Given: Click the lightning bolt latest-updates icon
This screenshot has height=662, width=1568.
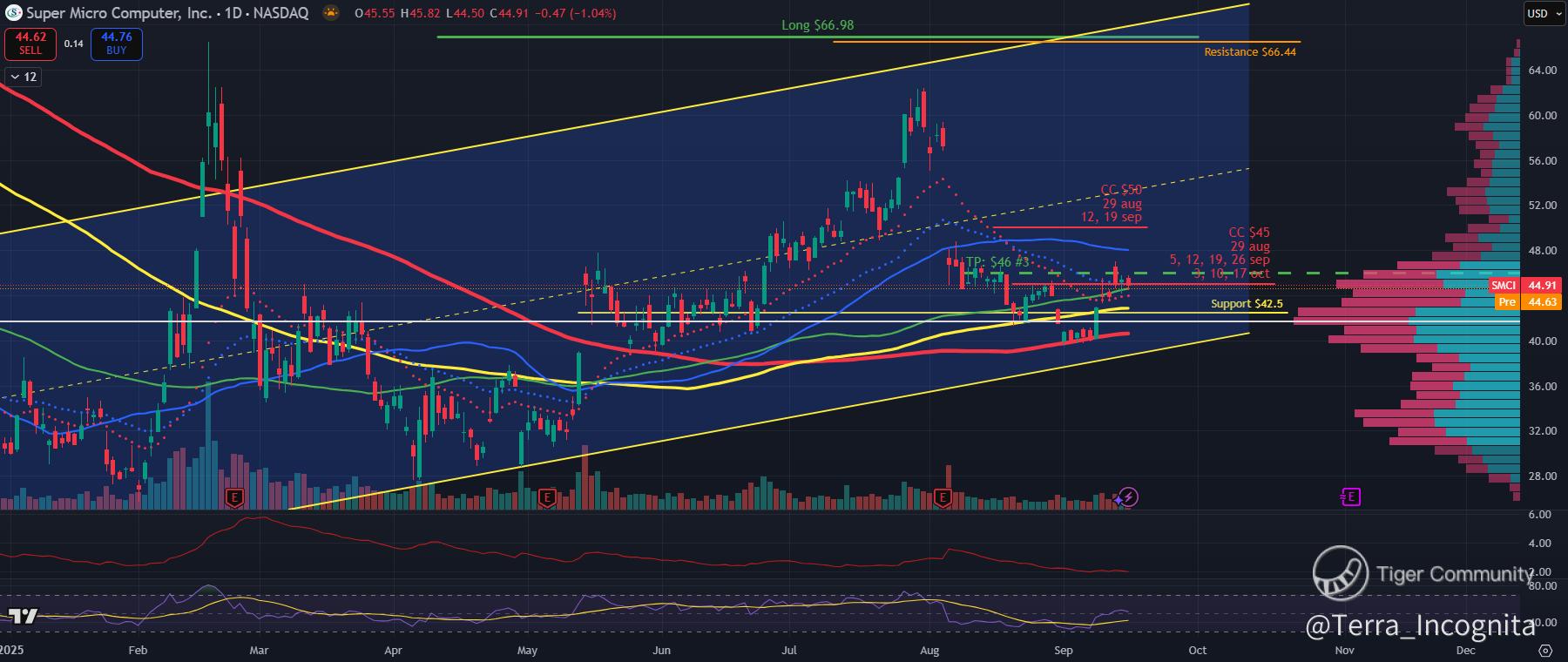Looking at the screenshot, I should point(1128,497).
